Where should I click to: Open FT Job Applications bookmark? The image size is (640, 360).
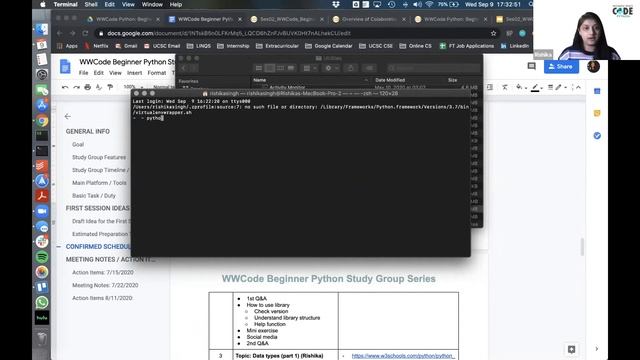click(467, 46)
